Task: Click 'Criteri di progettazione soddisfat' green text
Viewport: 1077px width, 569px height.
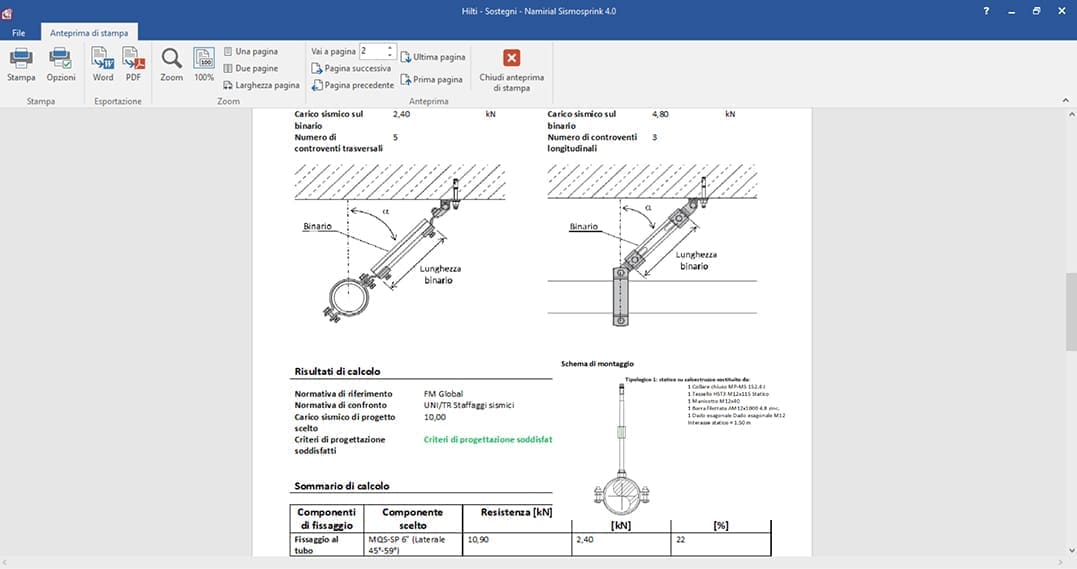Action: tap(488, 439)
